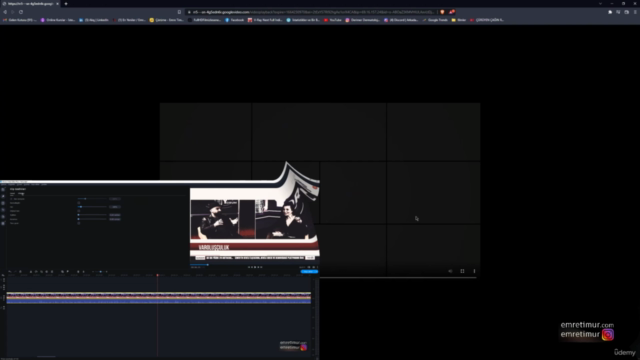Open the browser's main menu icon
The width and height of the screenshot is (640, 360).
(635, 12)
